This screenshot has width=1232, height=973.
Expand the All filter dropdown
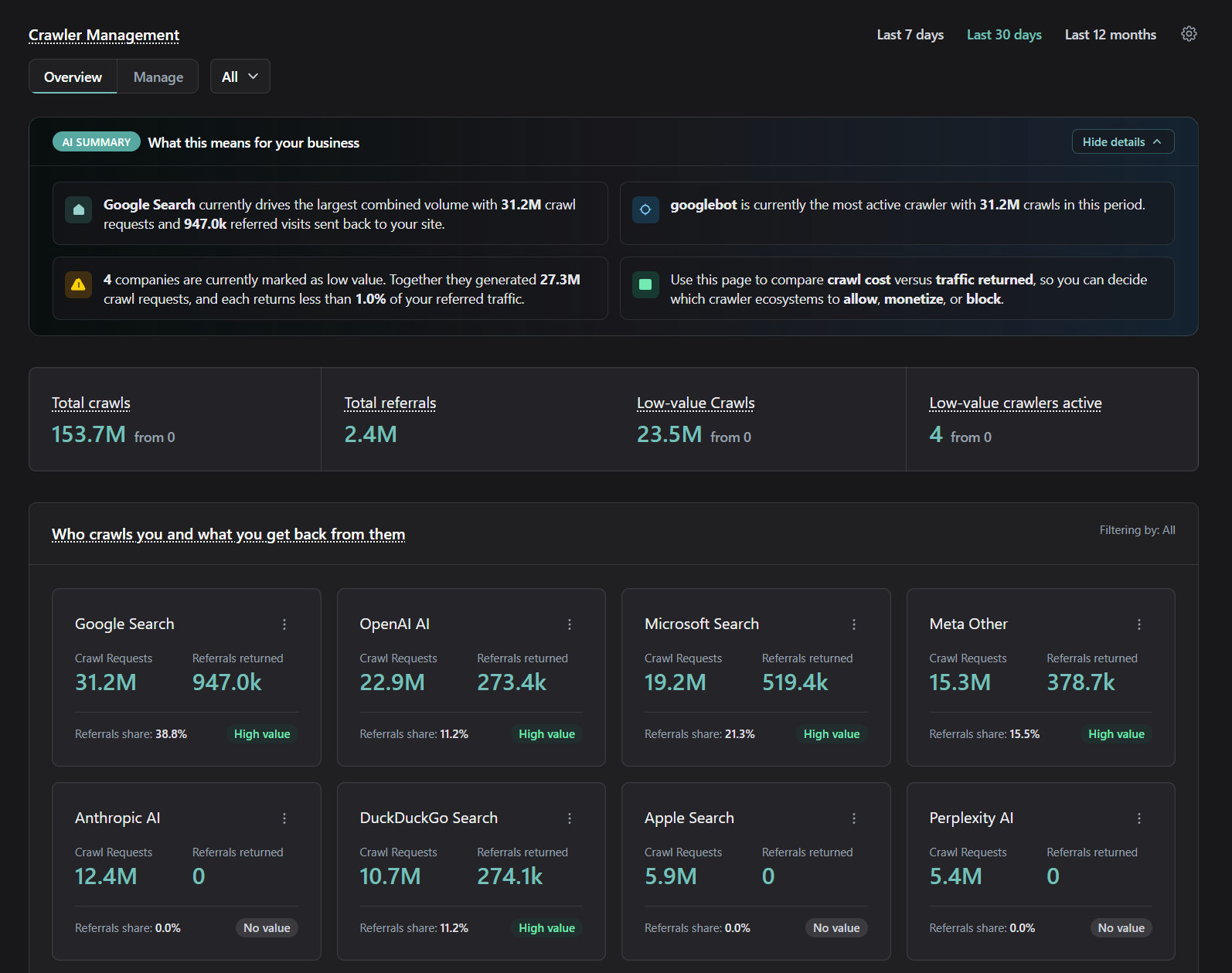tap(240, 77)
